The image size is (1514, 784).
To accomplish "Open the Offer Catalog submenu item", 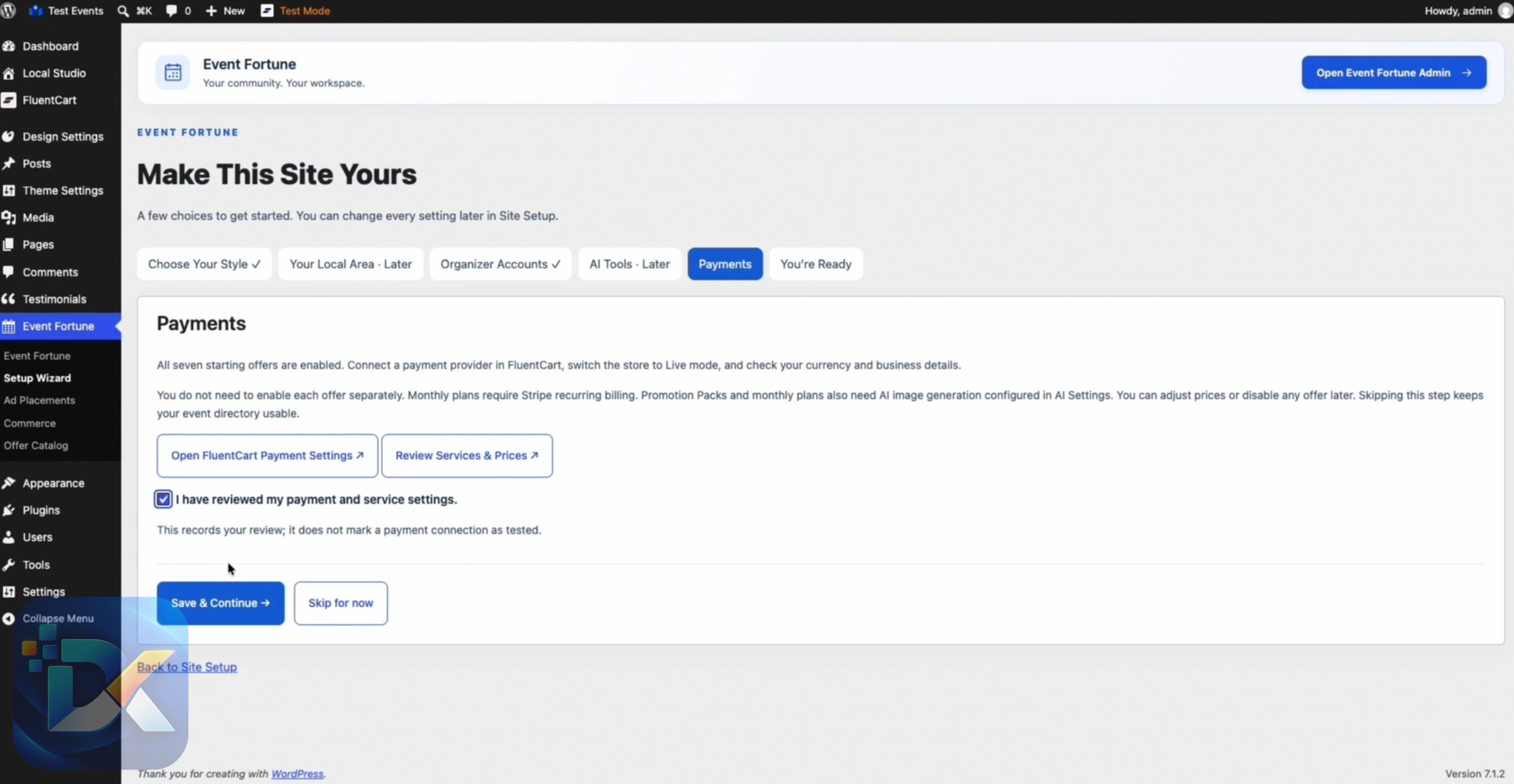I will 36,445.
